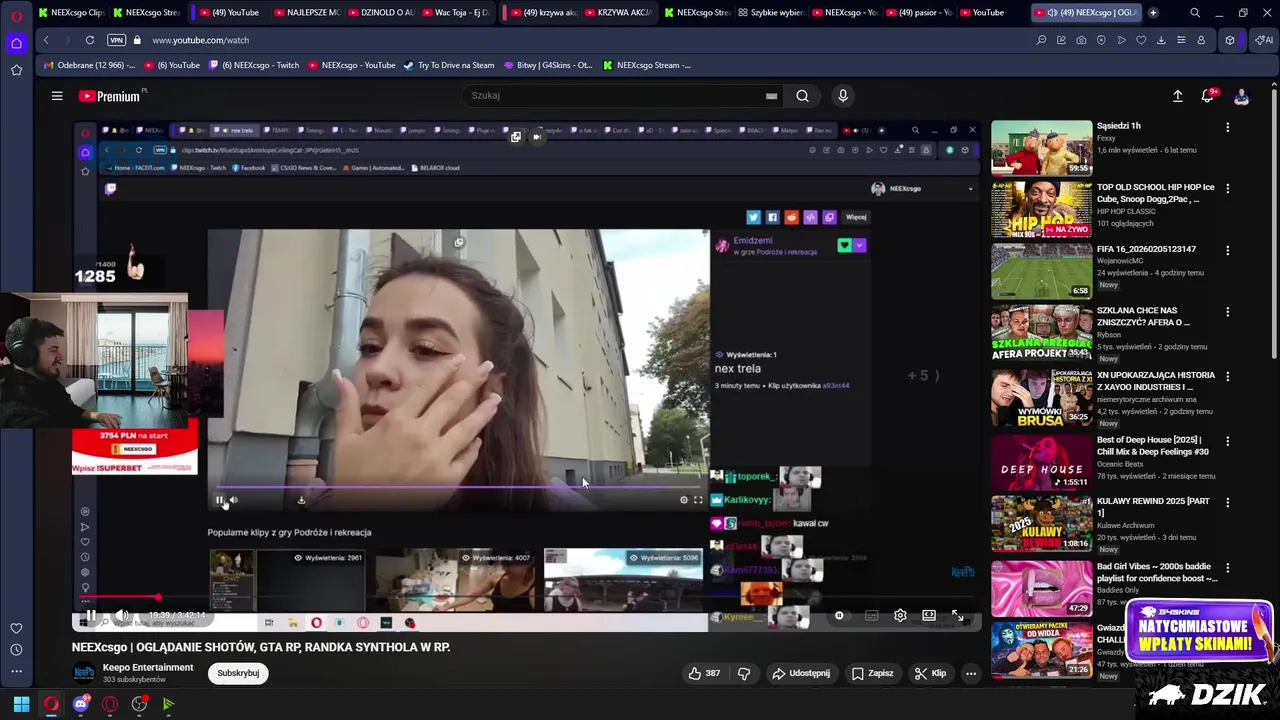
Task: Open on-screen keyboard icon in search box
Action: pyautogui.click(x=771, y=96)
